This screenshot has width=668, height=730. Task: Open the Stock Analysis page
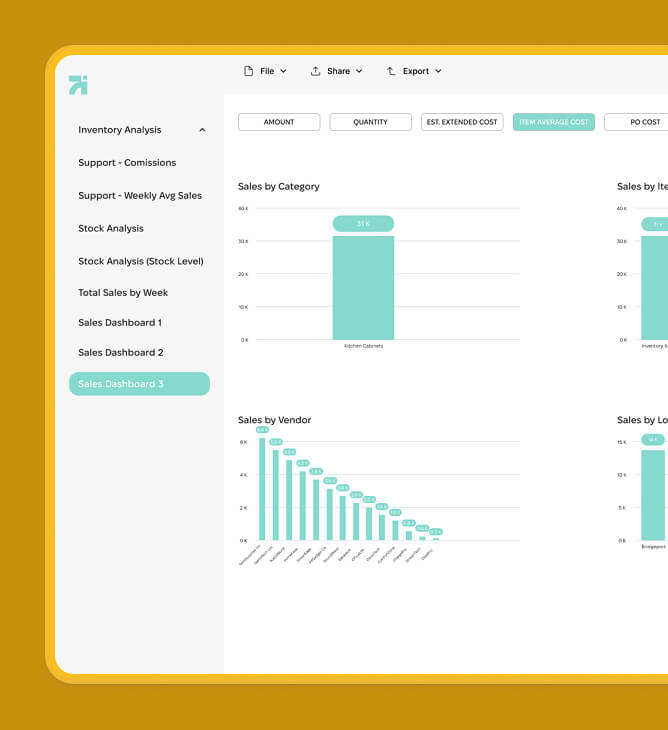click(111, 229)
